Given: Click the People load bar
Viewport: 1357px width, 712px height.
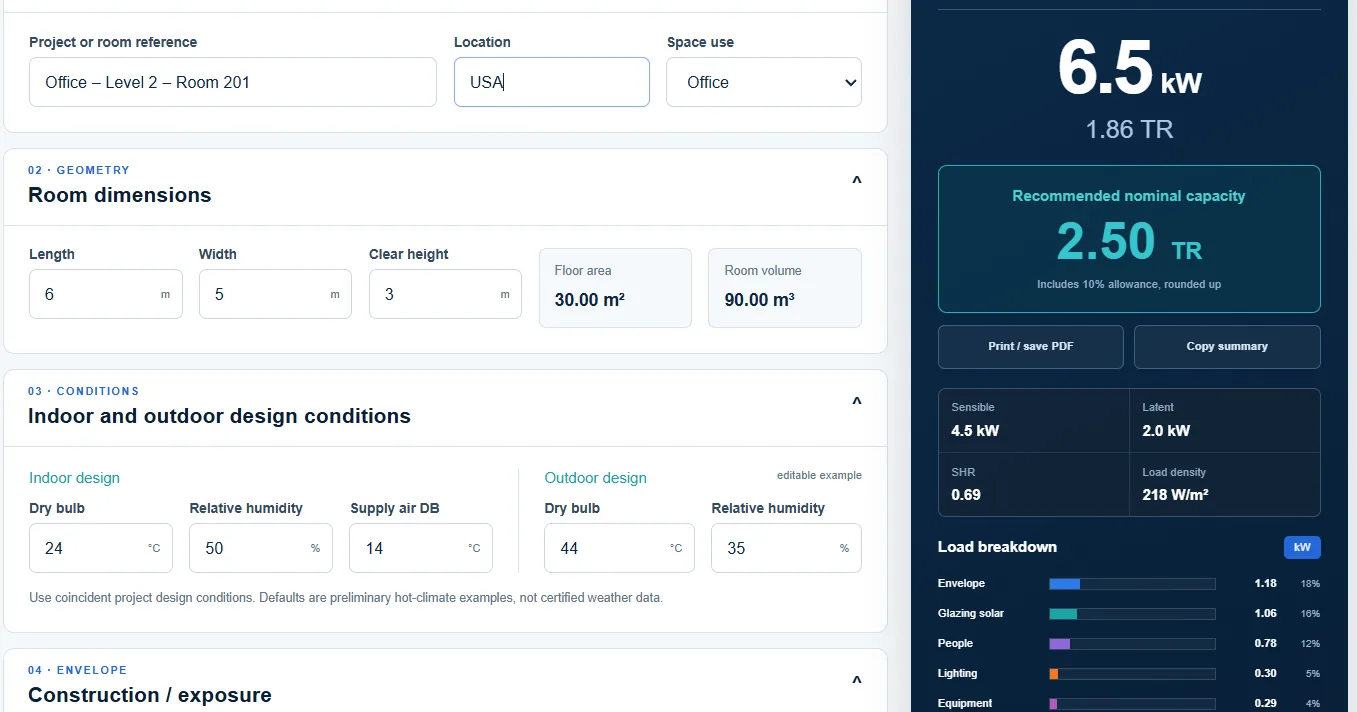Looking at the screenshot, I should [x=1132, y=644].
